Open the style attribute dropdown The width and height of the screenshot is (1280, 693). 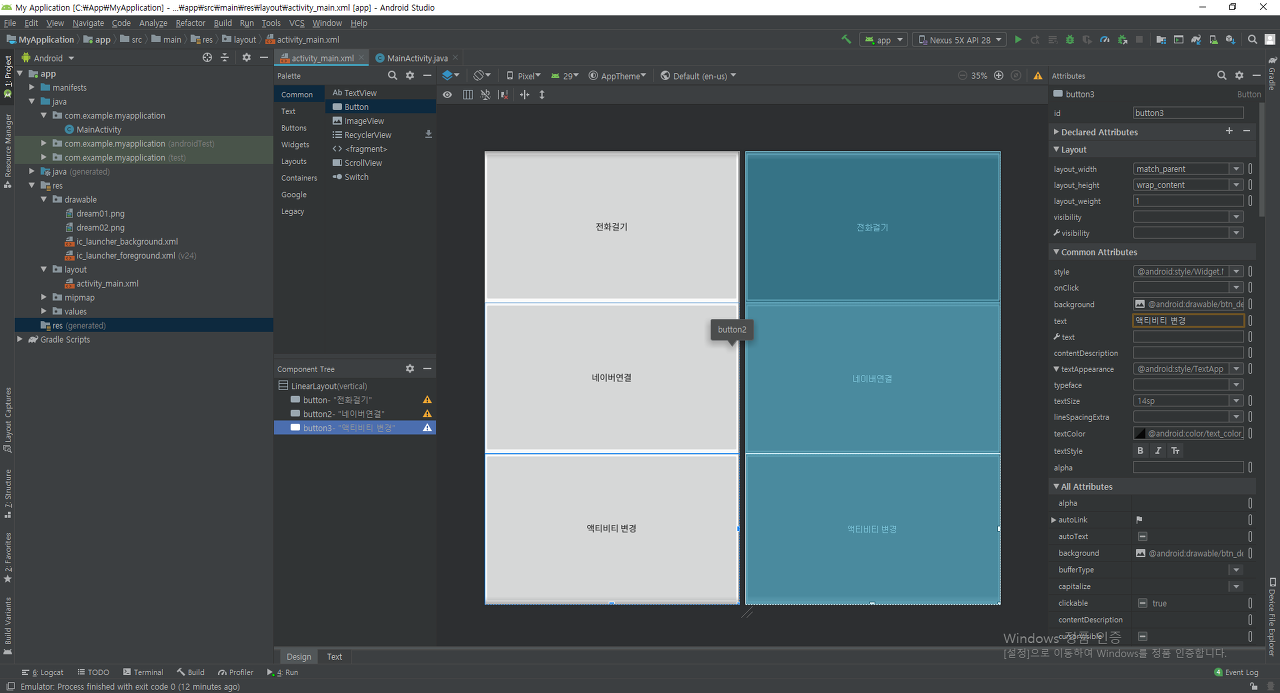[1236, 272]
